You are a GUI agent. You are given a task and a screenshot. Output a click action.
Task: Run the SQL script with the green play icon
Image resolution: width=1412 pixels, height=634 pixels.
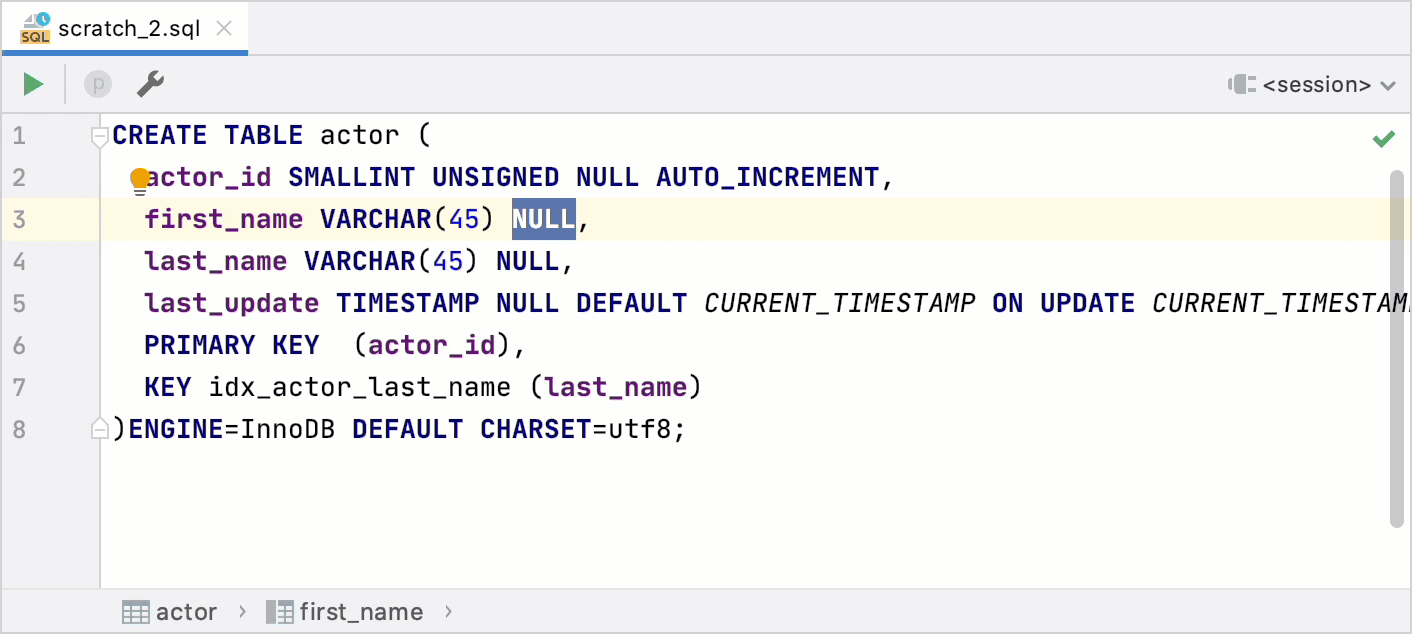pyautogui.click(x=32, y=84)
